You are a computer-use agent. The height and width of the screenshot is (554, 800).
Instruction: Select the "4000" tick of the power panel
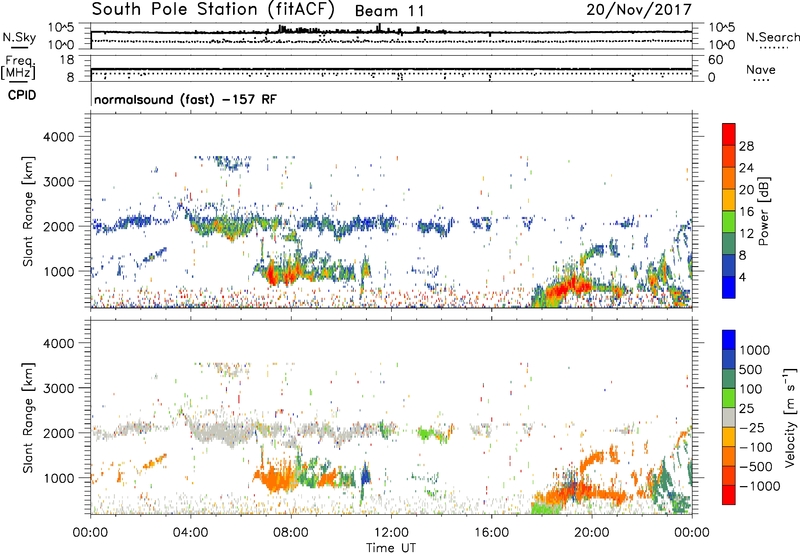click(x=58, y=137)
